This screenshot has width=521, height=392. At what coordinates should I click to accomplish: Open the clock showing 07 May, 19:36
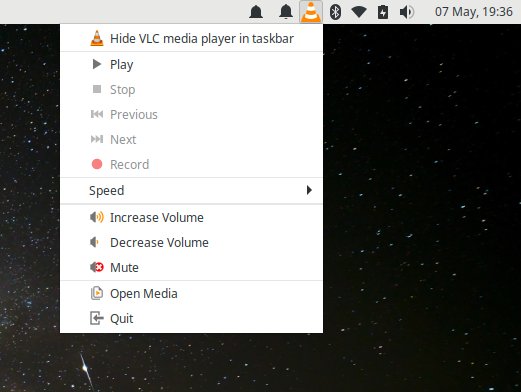[474, 12]
